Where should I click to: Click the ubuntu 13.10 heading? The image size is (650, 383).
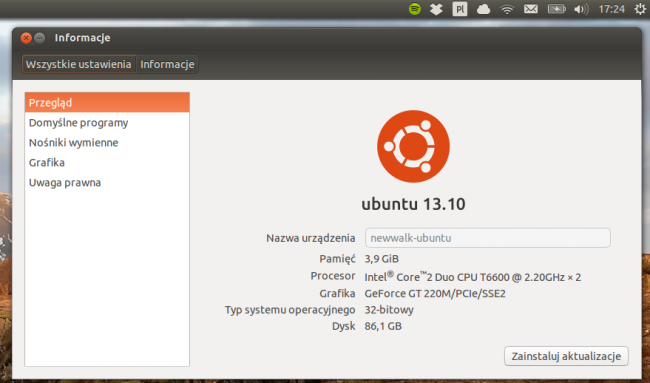413,204
